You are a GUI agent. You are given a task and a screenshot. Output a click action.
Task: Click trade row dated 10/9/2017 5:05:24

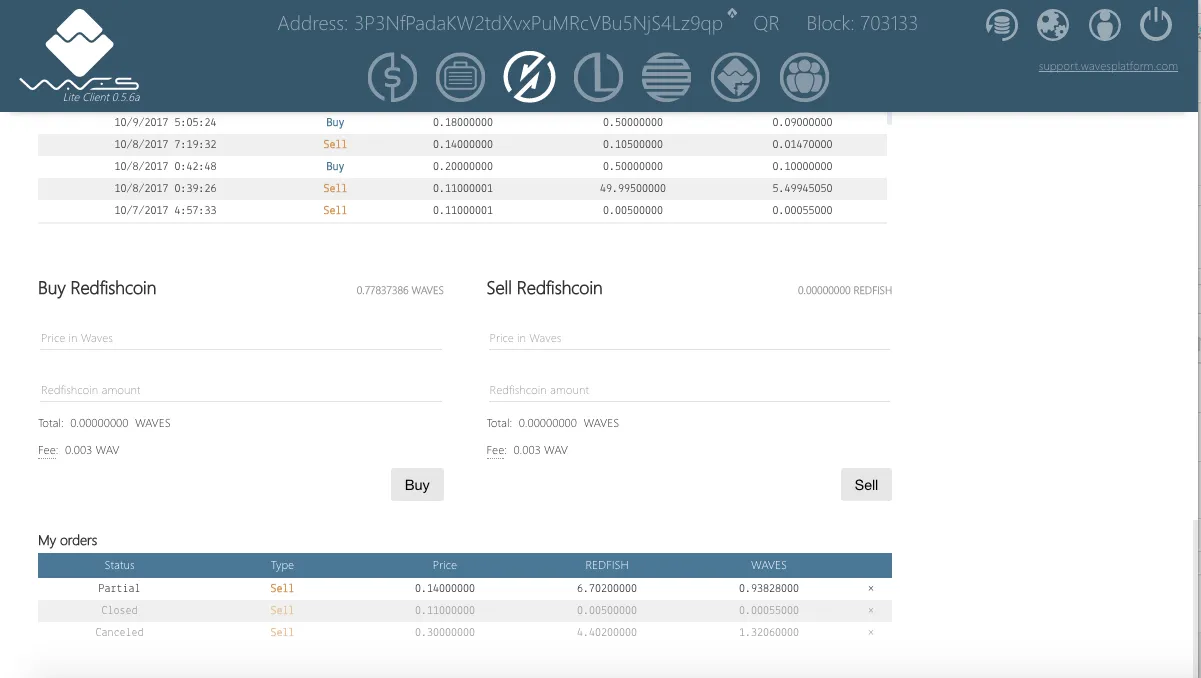(462, 122)
